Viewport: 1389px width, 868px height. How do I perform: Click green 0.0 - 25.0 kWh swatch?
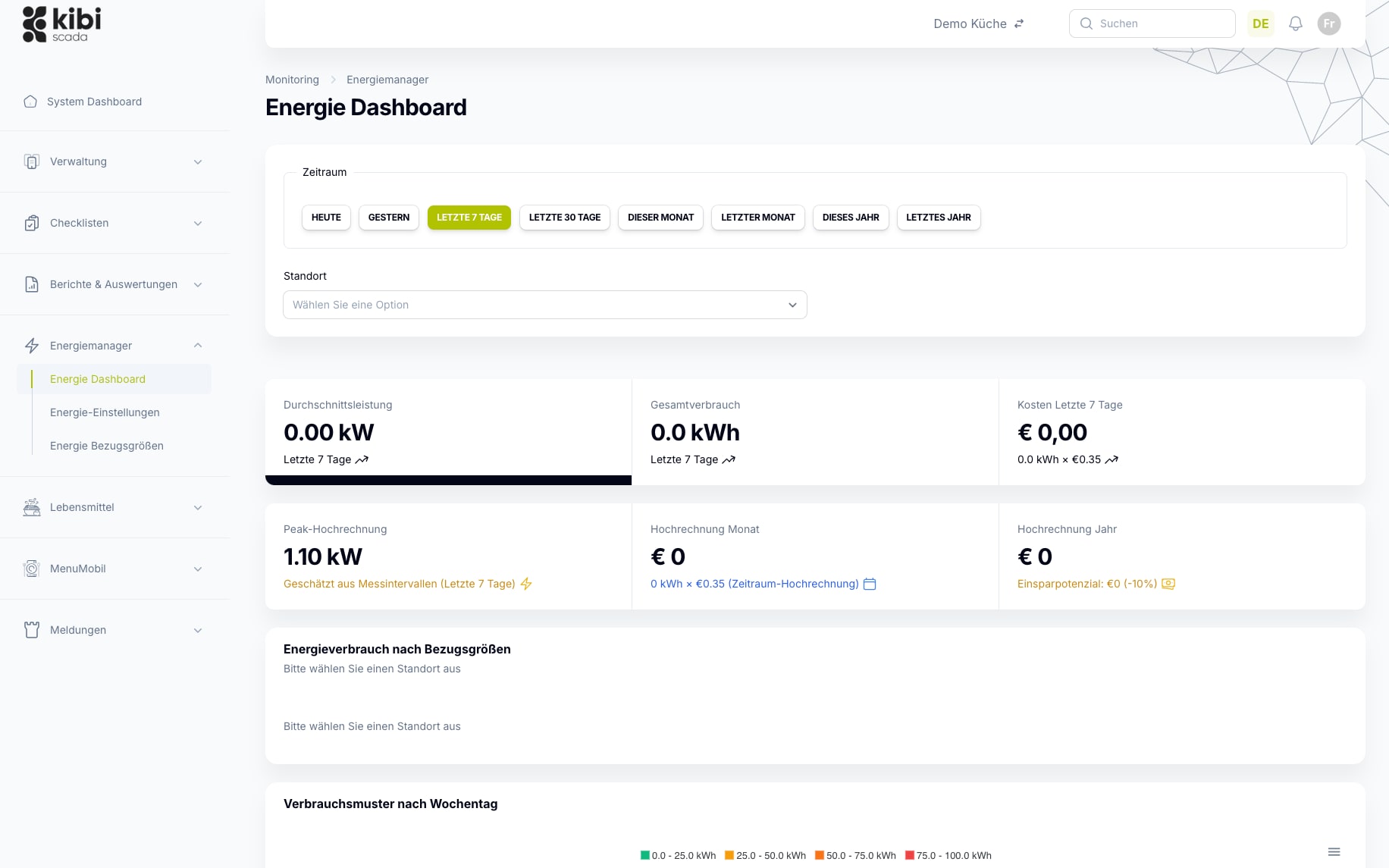[645, 855]
